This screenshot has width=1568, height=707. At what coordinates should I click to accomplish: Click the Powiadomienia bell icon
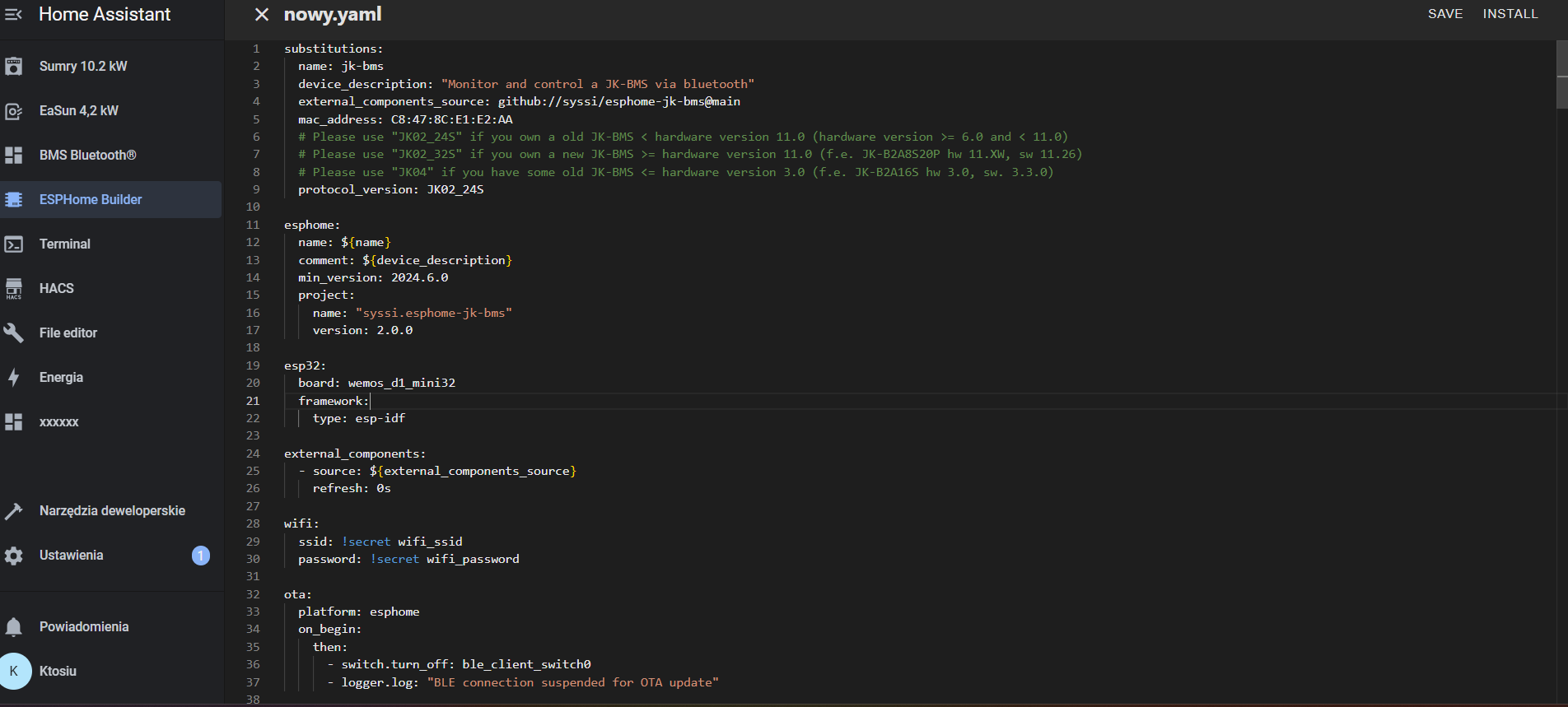coord(13,627)
